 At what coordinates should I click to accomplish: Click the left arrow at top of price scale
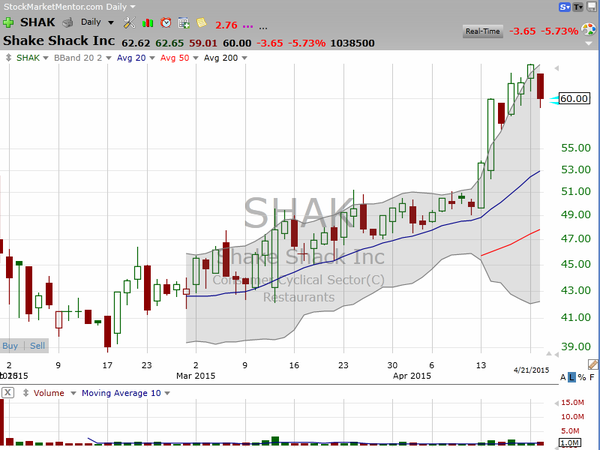[557, 68]
